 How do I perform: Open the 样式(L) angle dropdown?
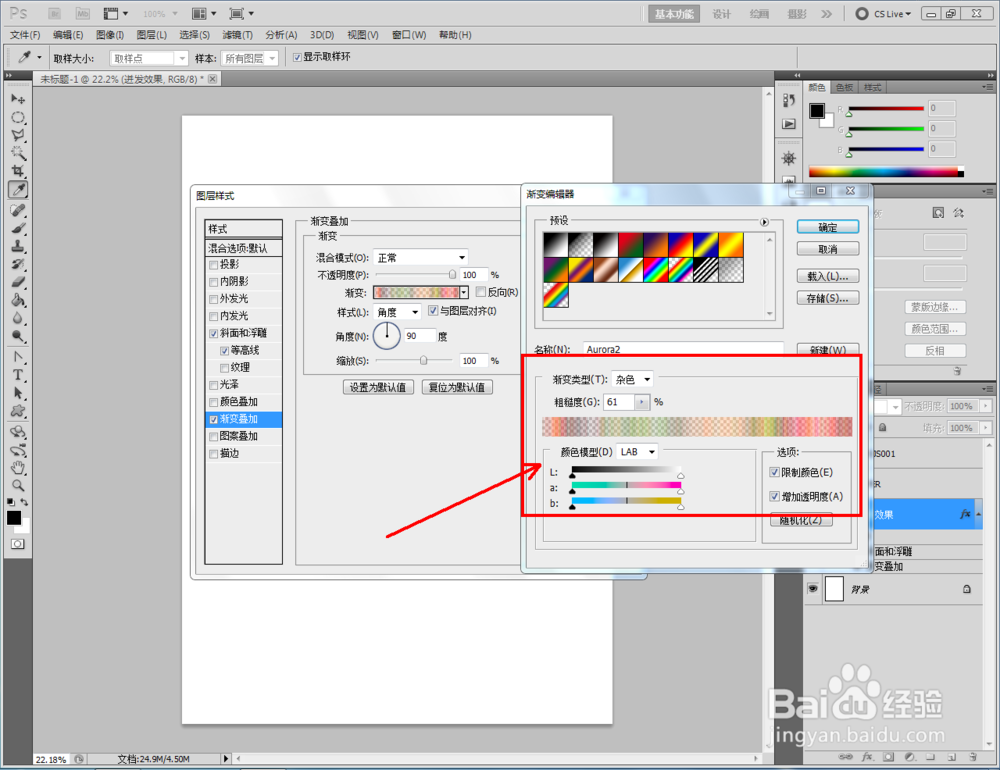tap(397, 312)
